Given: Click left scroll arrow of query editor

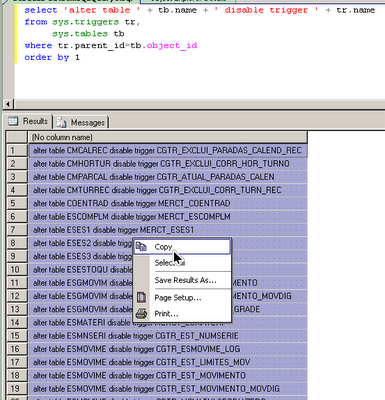Looking at the screenshot, I should point(8,104).
